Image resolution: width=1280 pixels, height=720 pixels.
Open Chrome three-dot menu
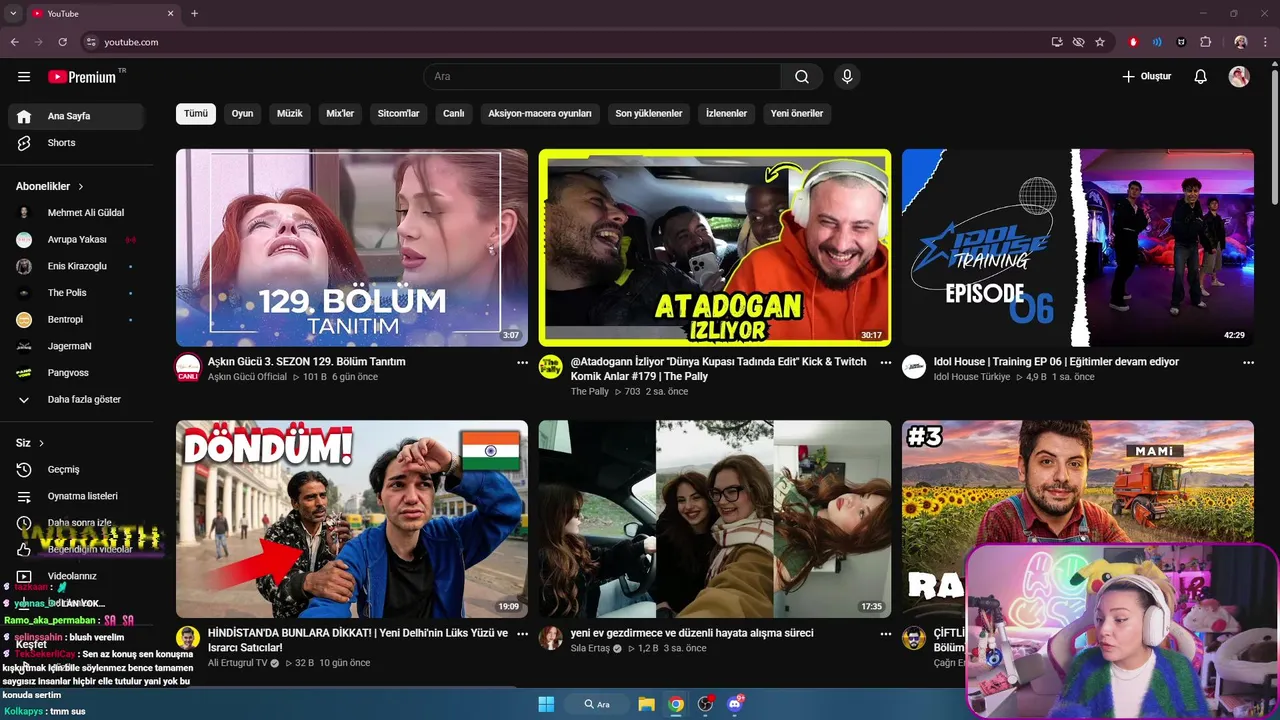coord(1266,42)
